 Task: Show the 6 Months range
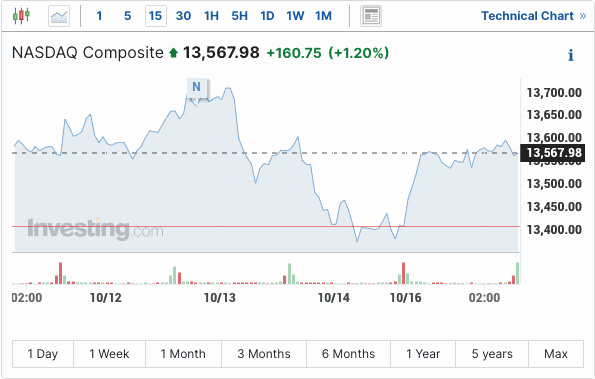(348, 354)
